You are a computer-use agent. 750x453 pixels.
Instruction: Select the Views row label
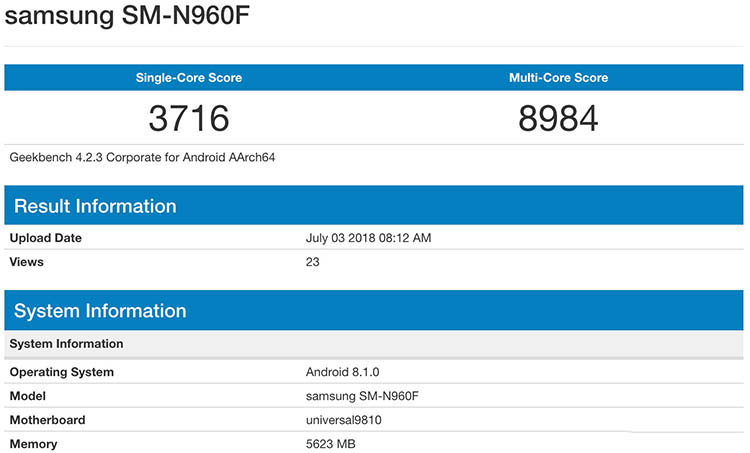click(27, 262)
